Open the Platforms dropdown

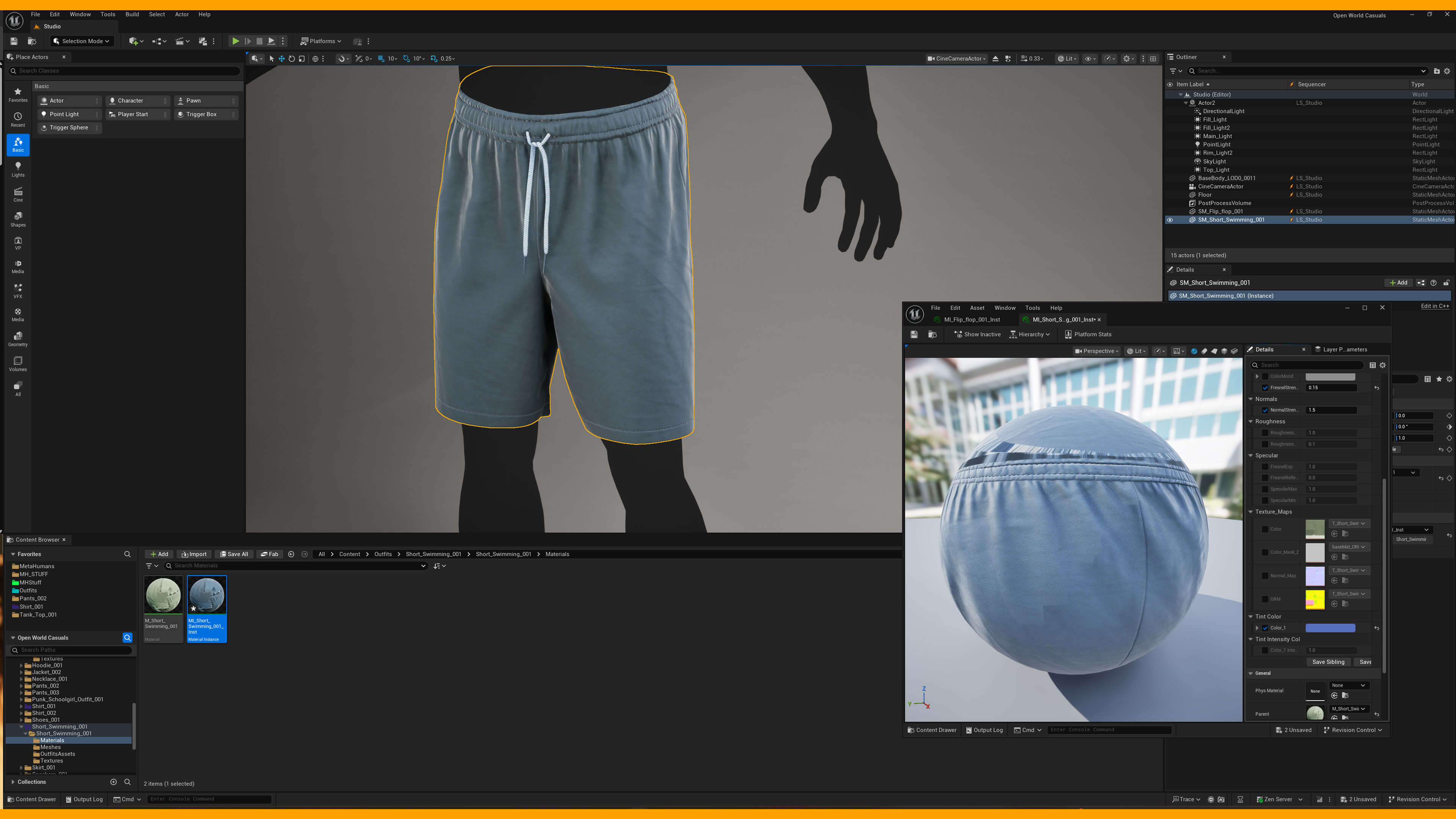tap(320, 41)
